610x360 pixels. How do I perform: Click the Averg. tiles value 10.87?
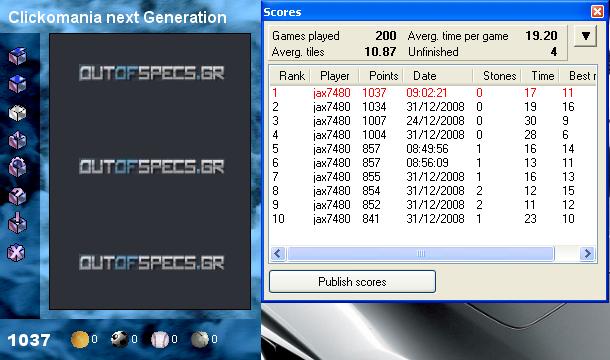click(380, 52)
